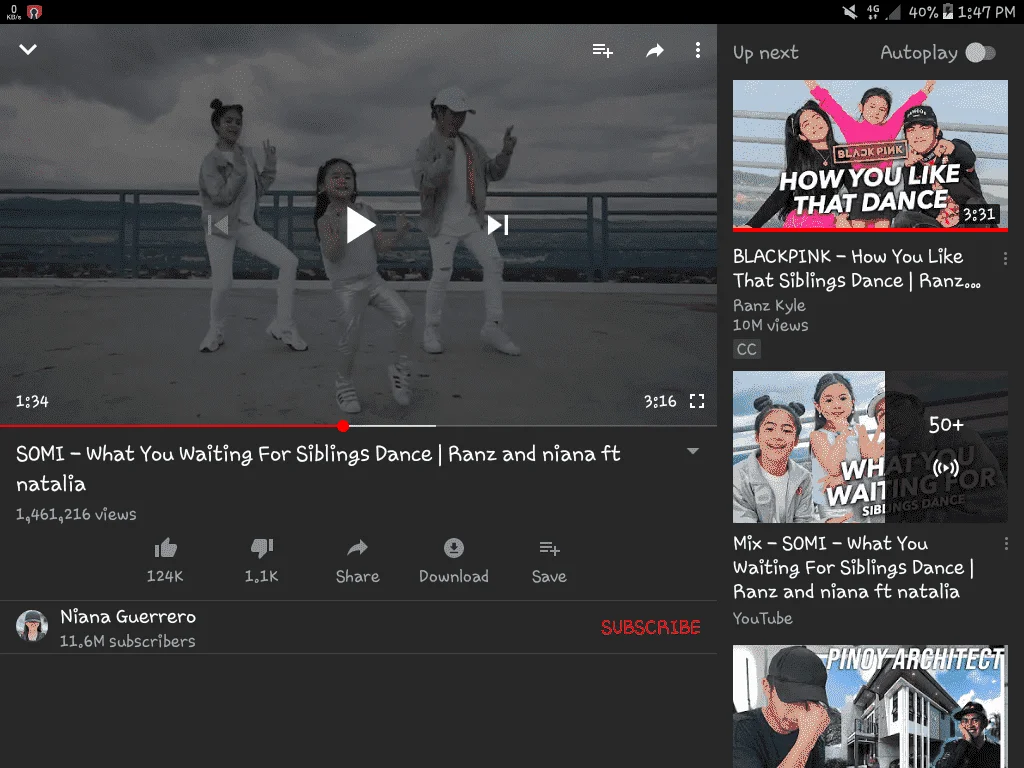Viewport: 1024px width, 768px height.
Task: Tap the 1:34 elapsed time label
Action: coord(32,401)
